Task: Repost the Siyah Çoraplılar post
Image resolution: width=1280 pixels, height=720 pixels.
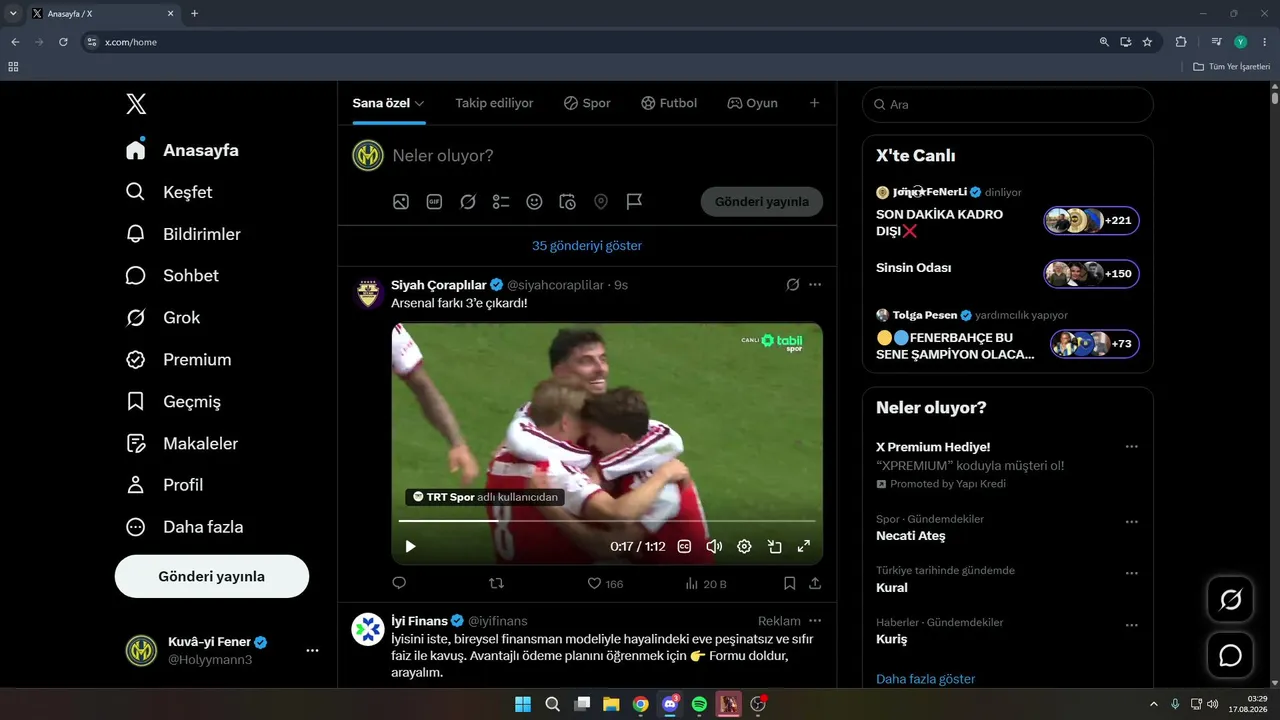Action: [x=496, y=583]
